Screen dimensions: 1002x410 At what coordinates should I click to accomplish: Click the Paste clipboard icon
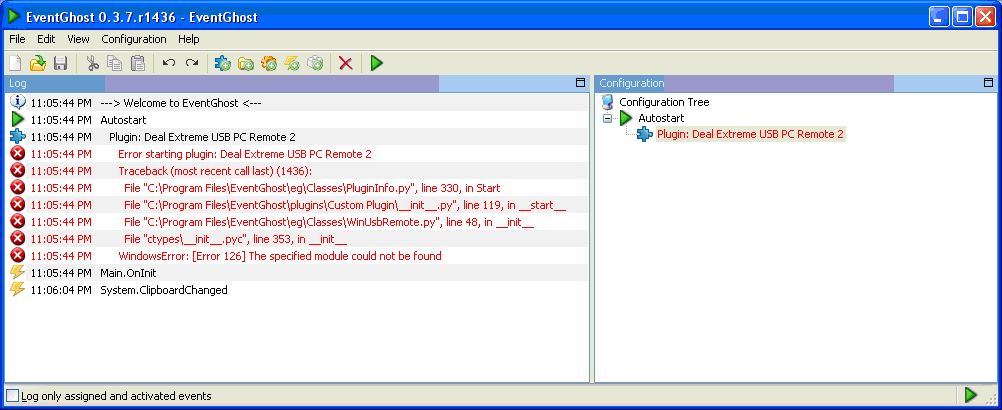tap(138, 63)
